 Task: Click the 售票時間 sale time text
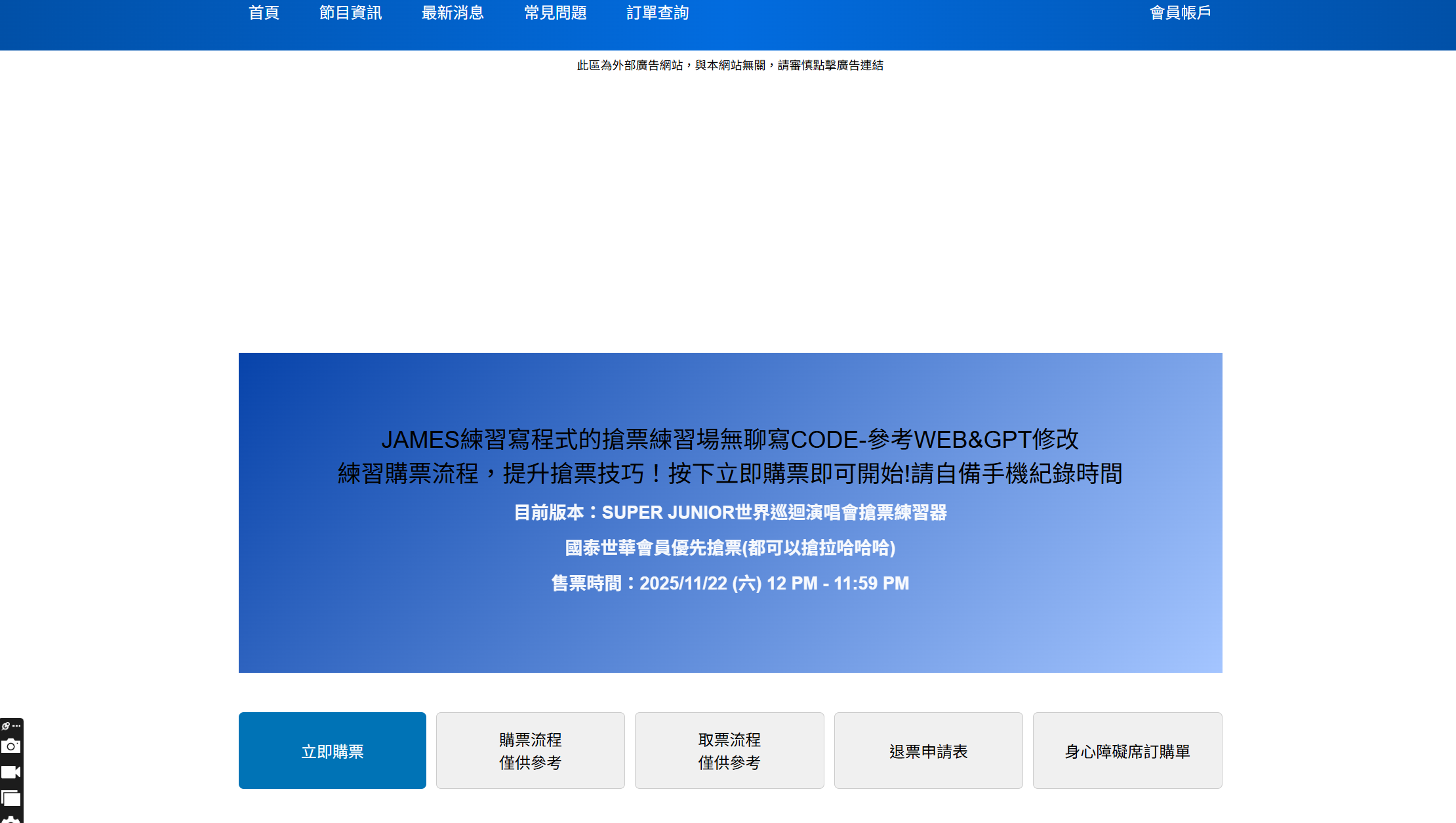[x=729, y=583]
